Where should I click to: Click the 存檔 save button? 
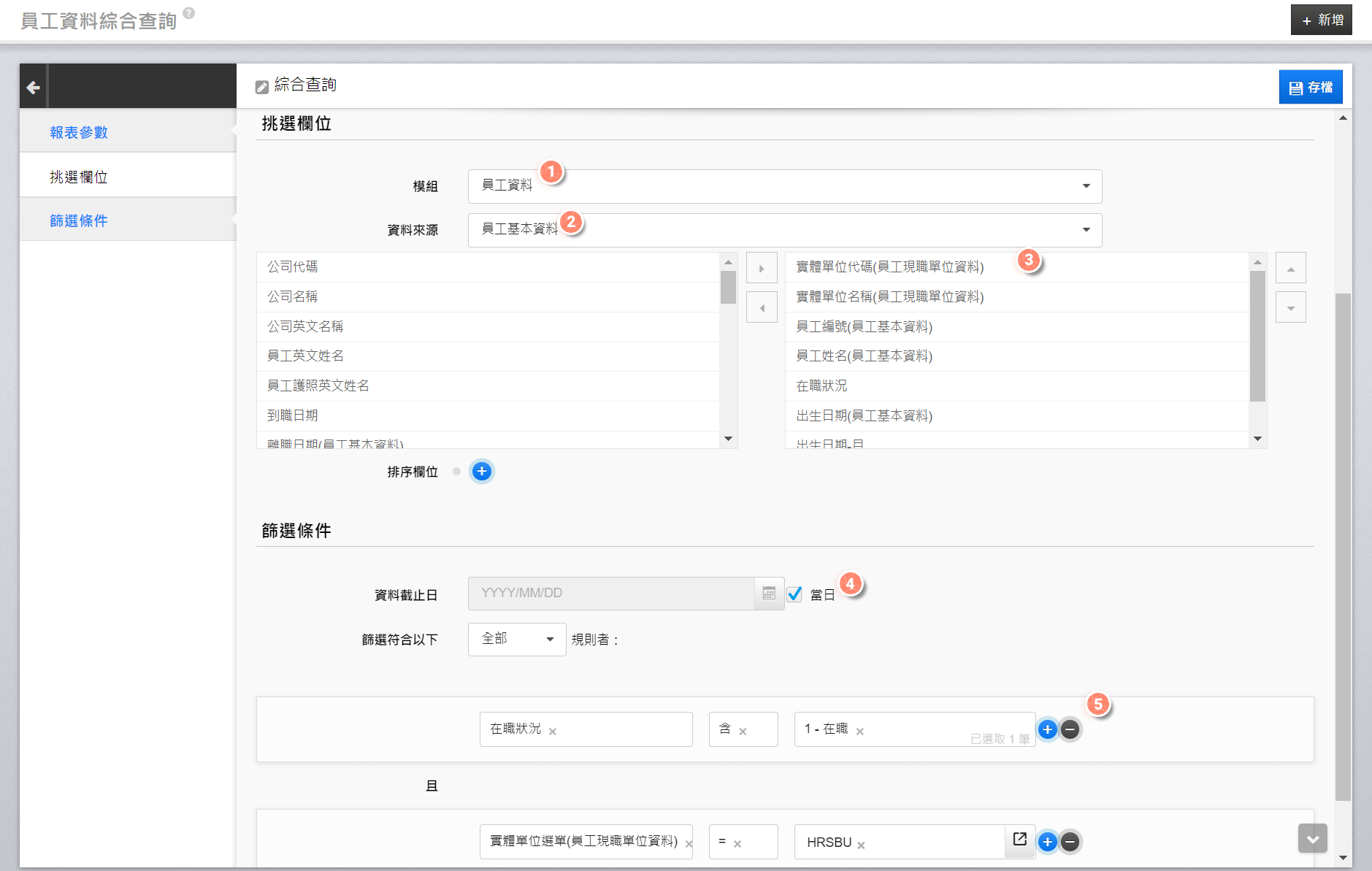tap(1310, 88)
